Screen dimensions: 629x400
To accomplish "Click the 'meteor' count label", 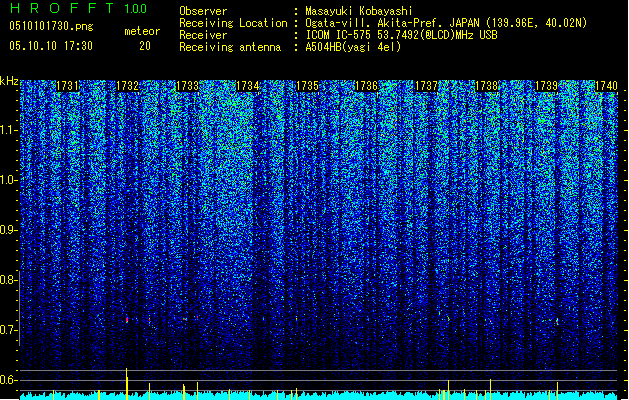I will 142,31.
